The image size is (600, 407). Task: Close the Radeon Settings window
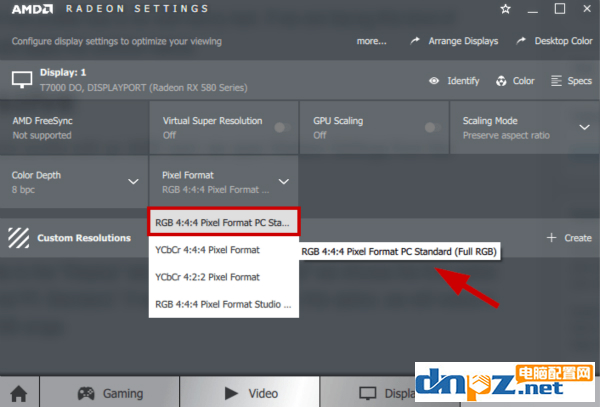click(x=587, y=8)
